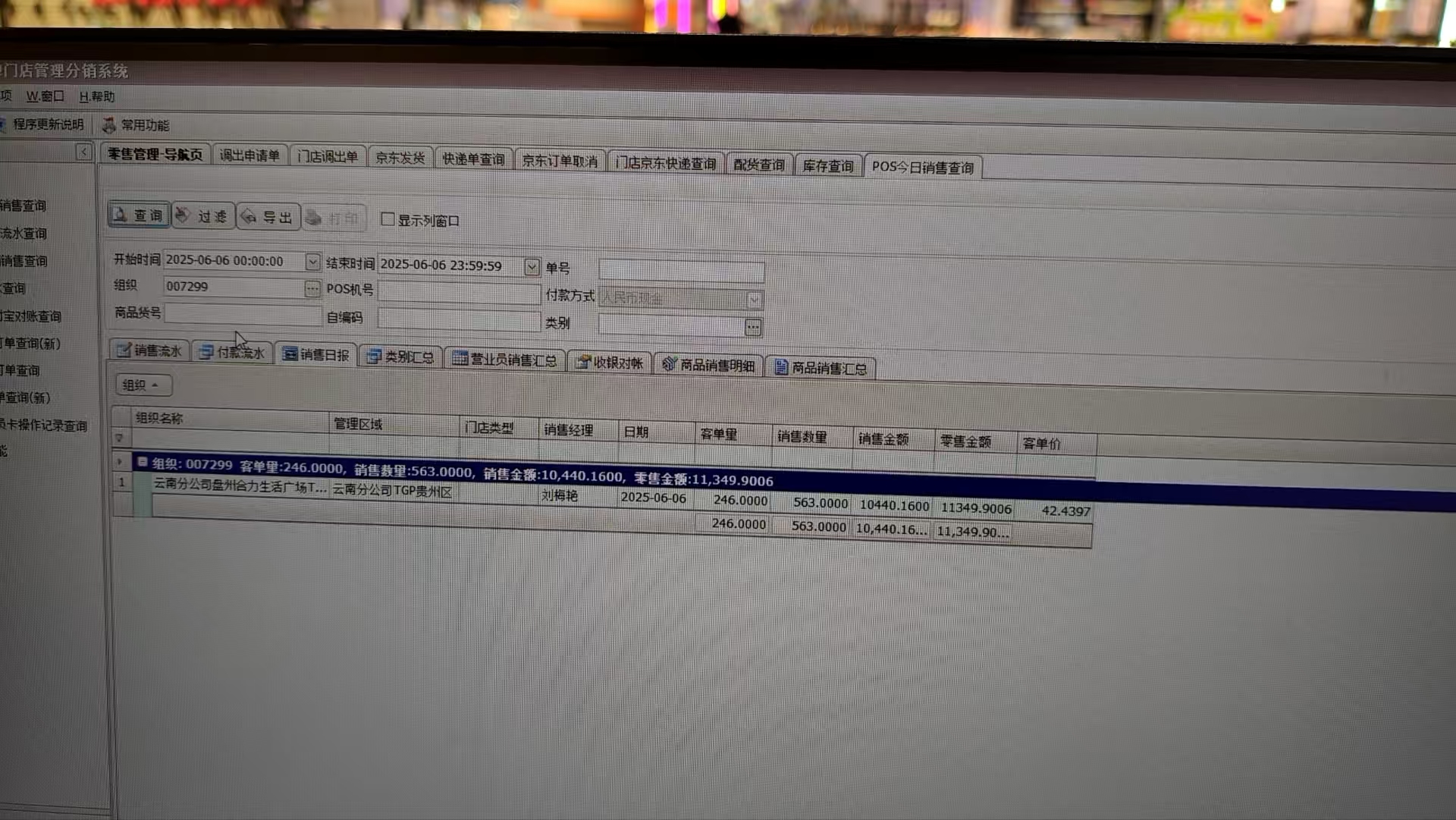Open the 销售流水 sub-tab
The image size is (1456, 820).
coord(149,350)
